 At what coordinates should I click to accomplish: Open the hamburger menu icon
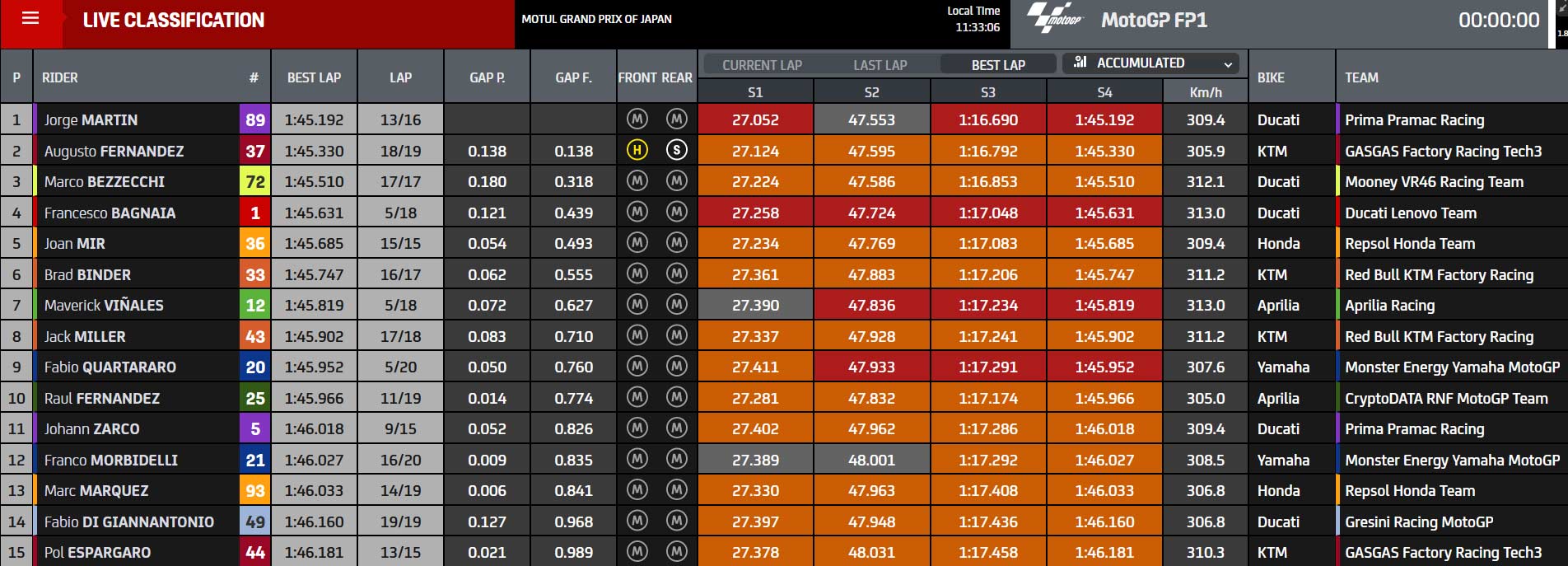click(x=30, y=18)
